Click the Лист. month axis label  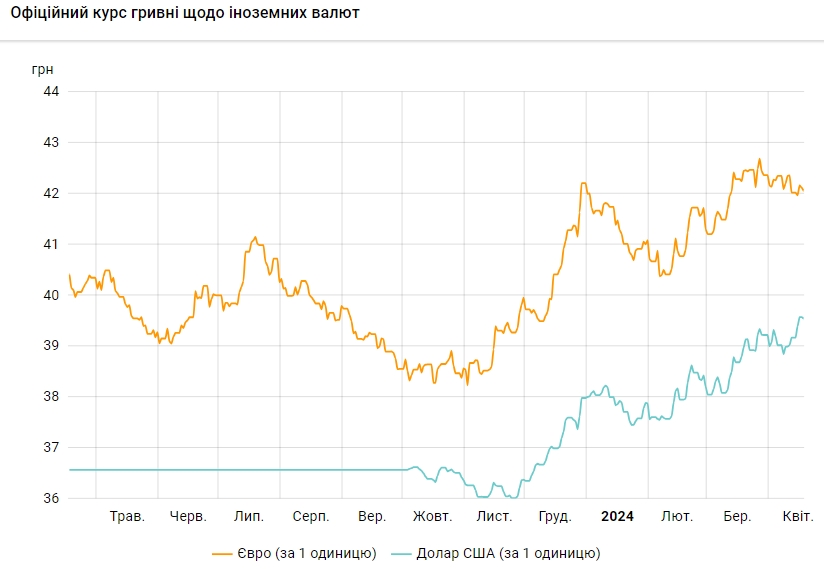494,517
